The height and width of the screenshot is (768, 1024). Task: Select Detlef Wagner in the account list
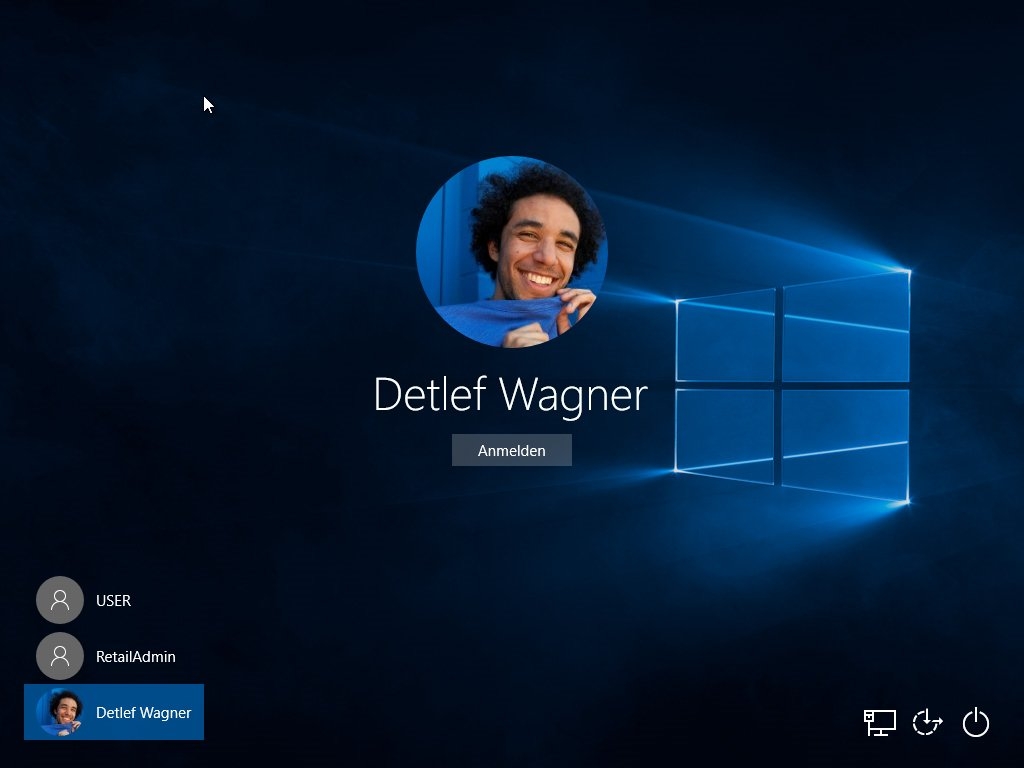(114, 712)
